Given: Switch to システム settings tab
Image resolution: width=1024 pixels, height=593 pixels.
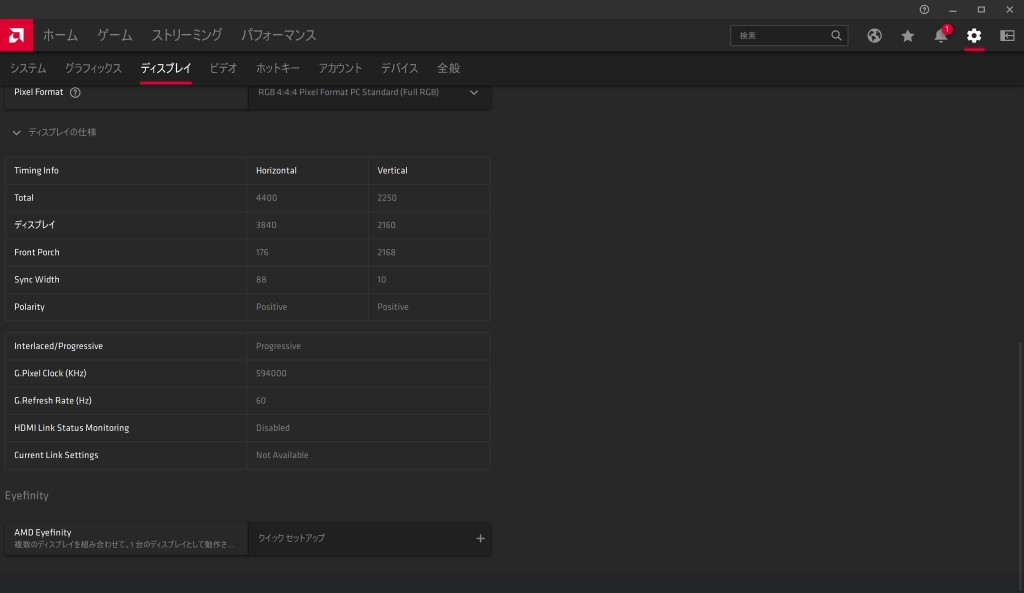Looking at the screenshot, I should coord(28,68).
